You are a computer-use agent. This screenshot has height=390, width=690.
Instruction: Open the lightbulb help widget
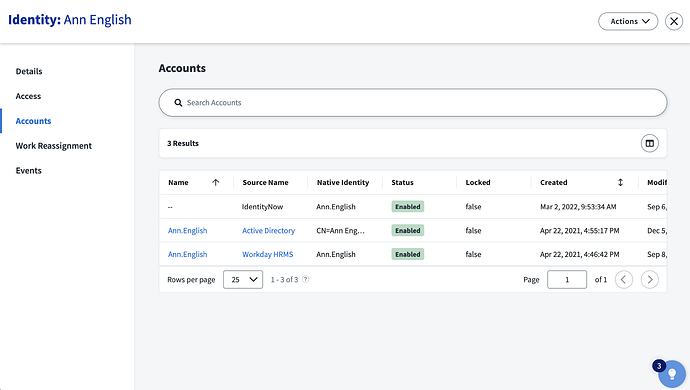click(672, 374)
